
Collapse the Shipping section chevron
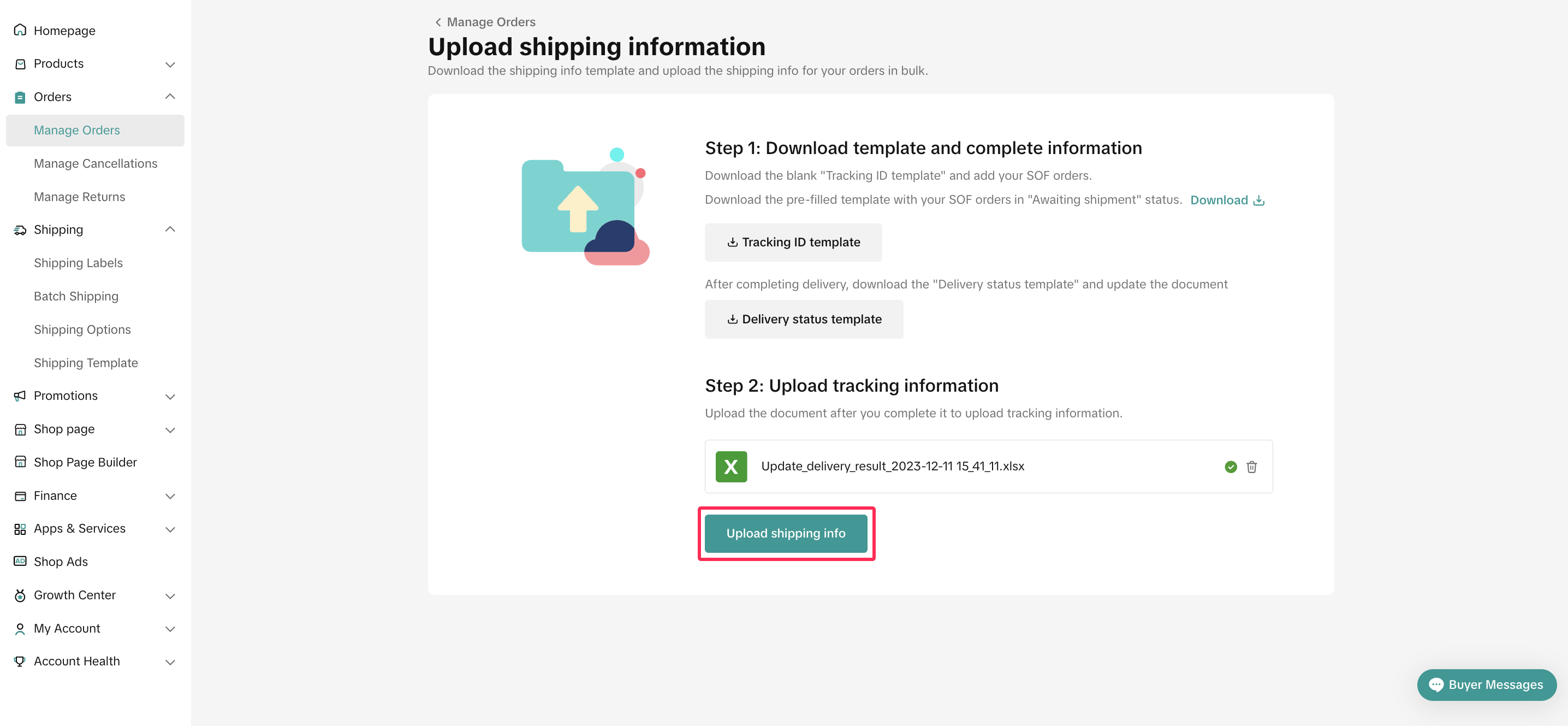(170, 229)
